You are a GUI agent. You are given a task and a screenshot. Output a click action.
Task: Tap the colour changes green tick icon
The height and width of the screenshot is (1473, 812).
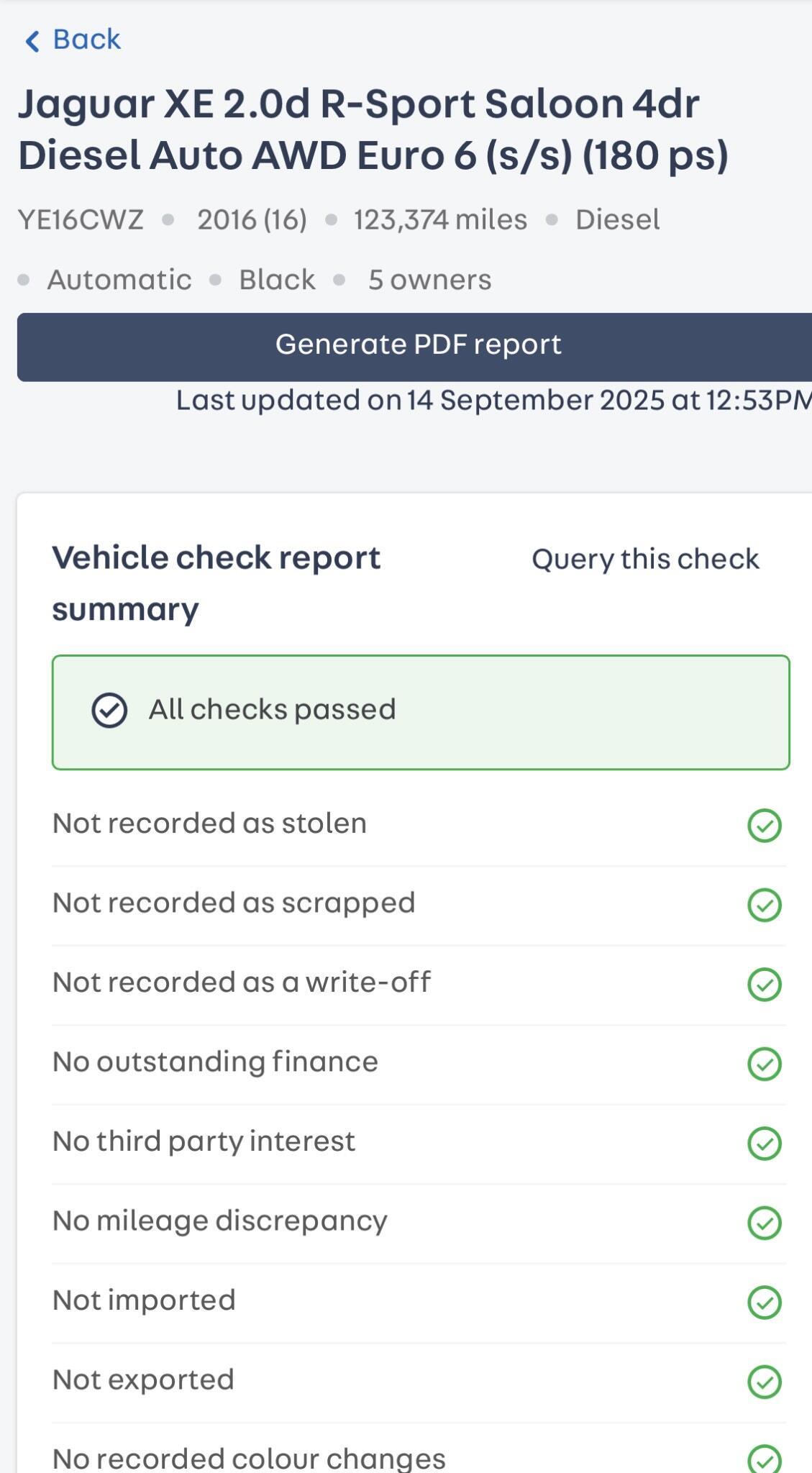pos(764,1459)
